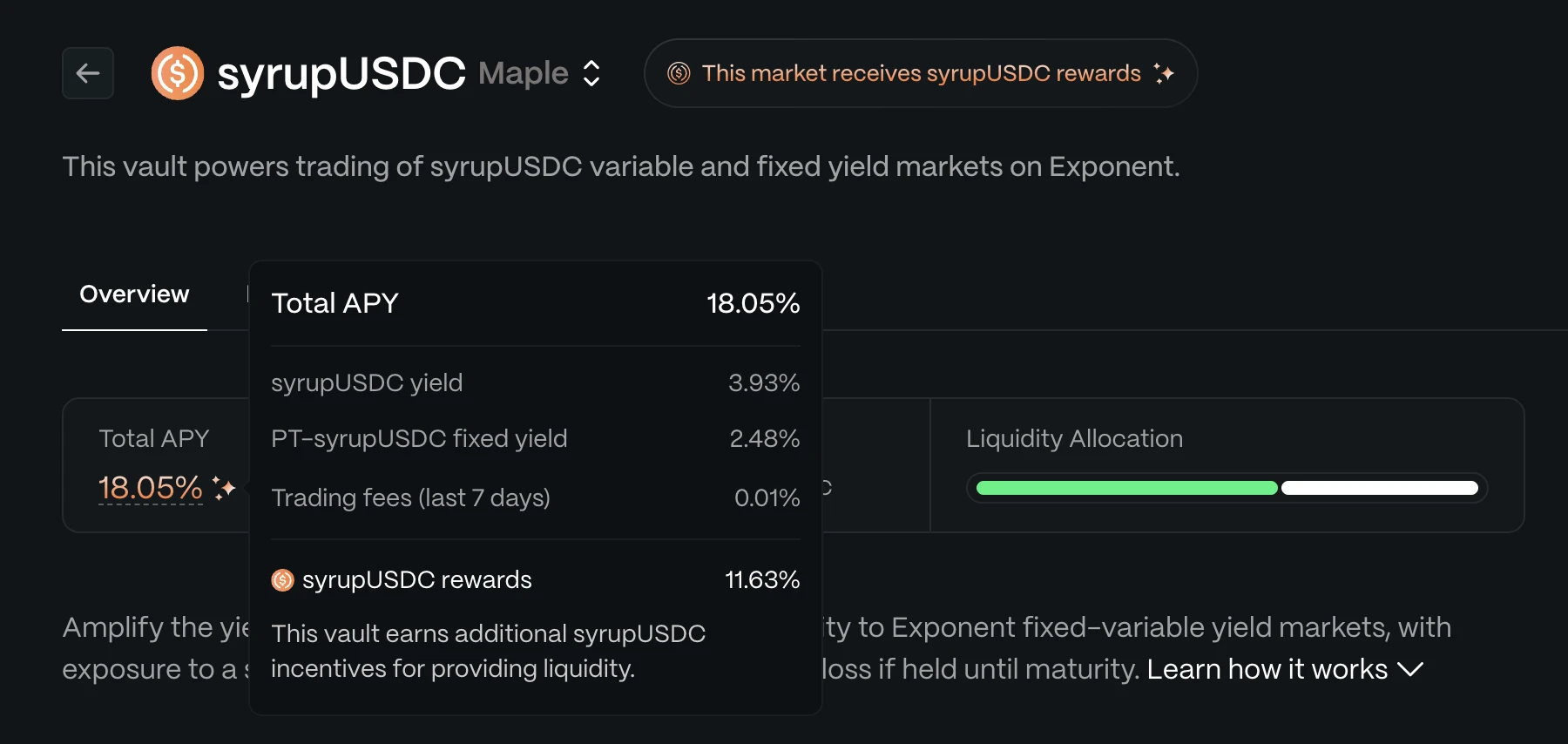The image size is (1568, 744).
Task: Open market selector up-down chevron
Action: pos(591,73)
